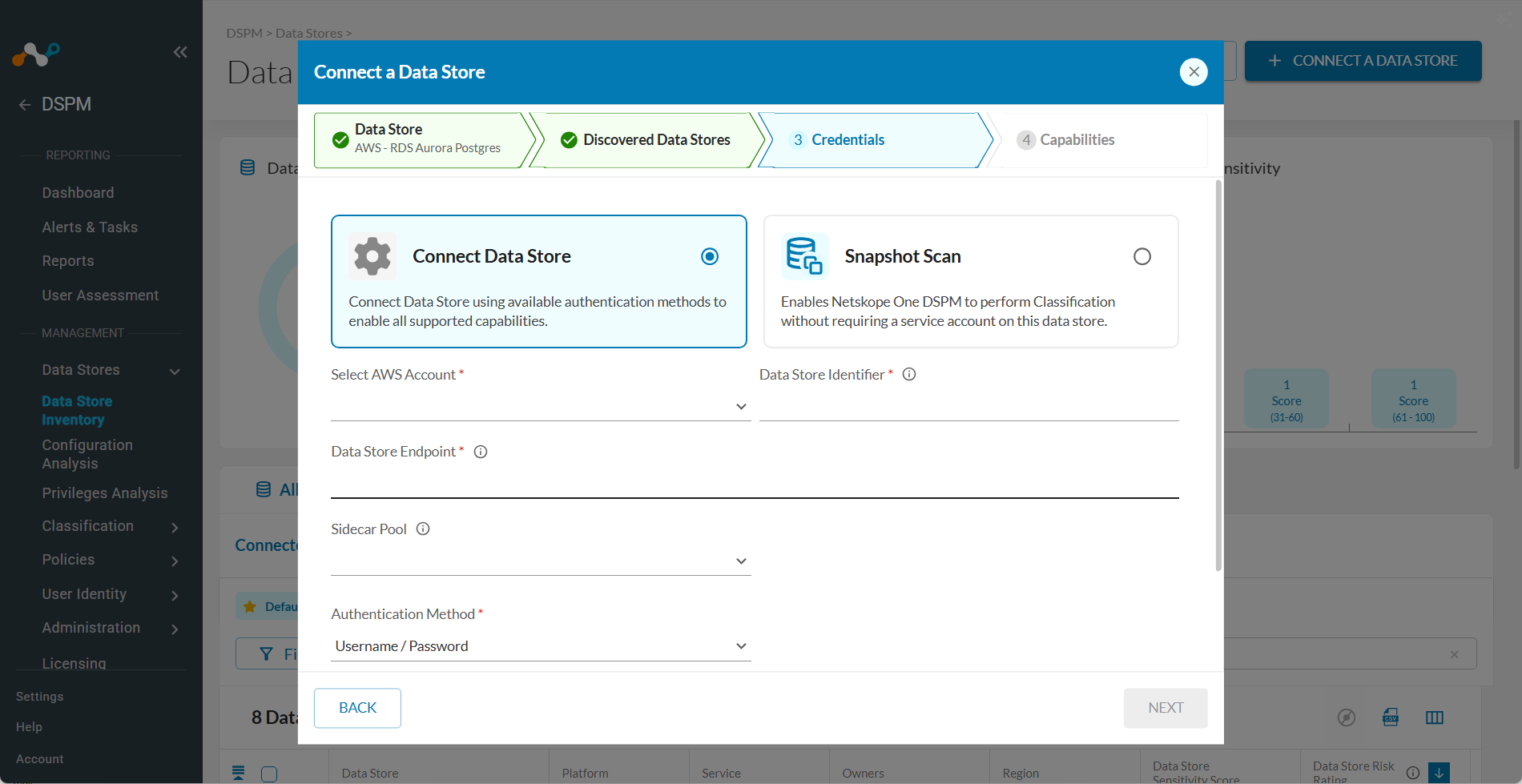1522x784 pixels.
Task: Select the Capabilities wizard step
Action: click(x=1097, y=140)
